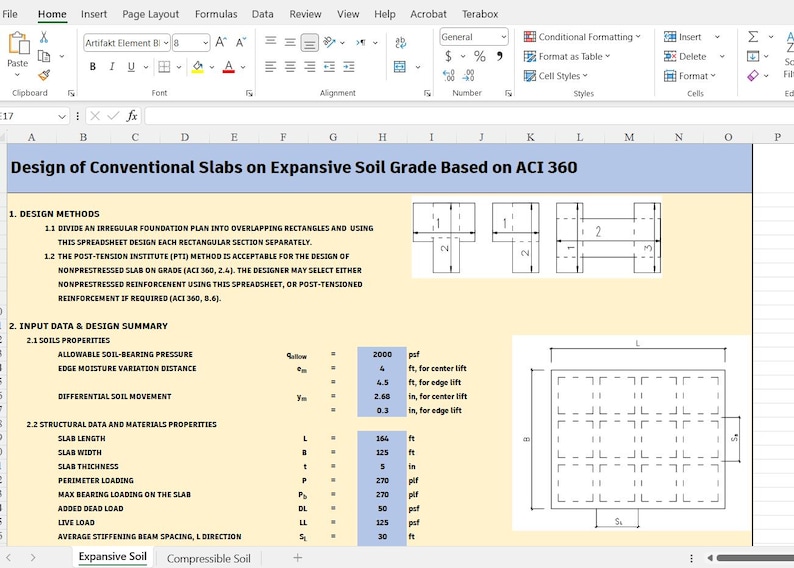This screenshot has height=568, width=794.
Task: Apply cell borders icon
Action: point(164,66)
